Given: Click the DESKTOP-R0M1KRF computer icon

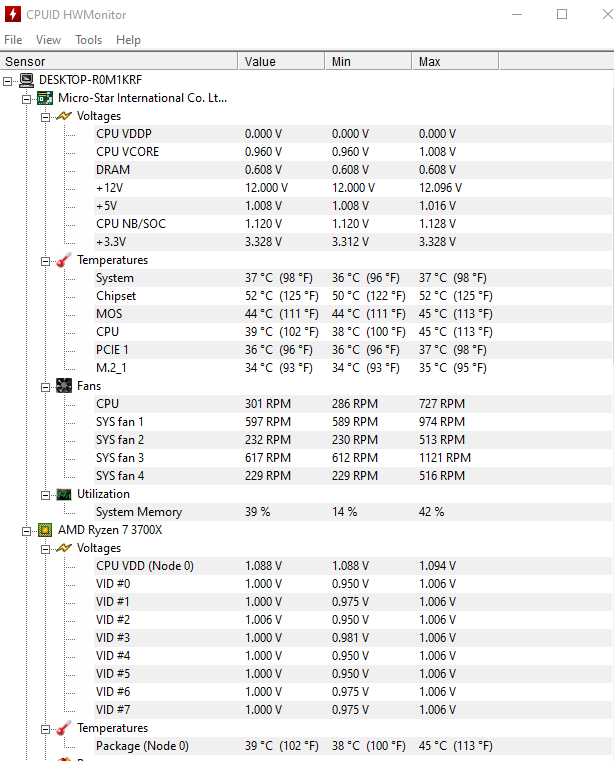Looking at the screenshot, I should click(x=27, y=80).
